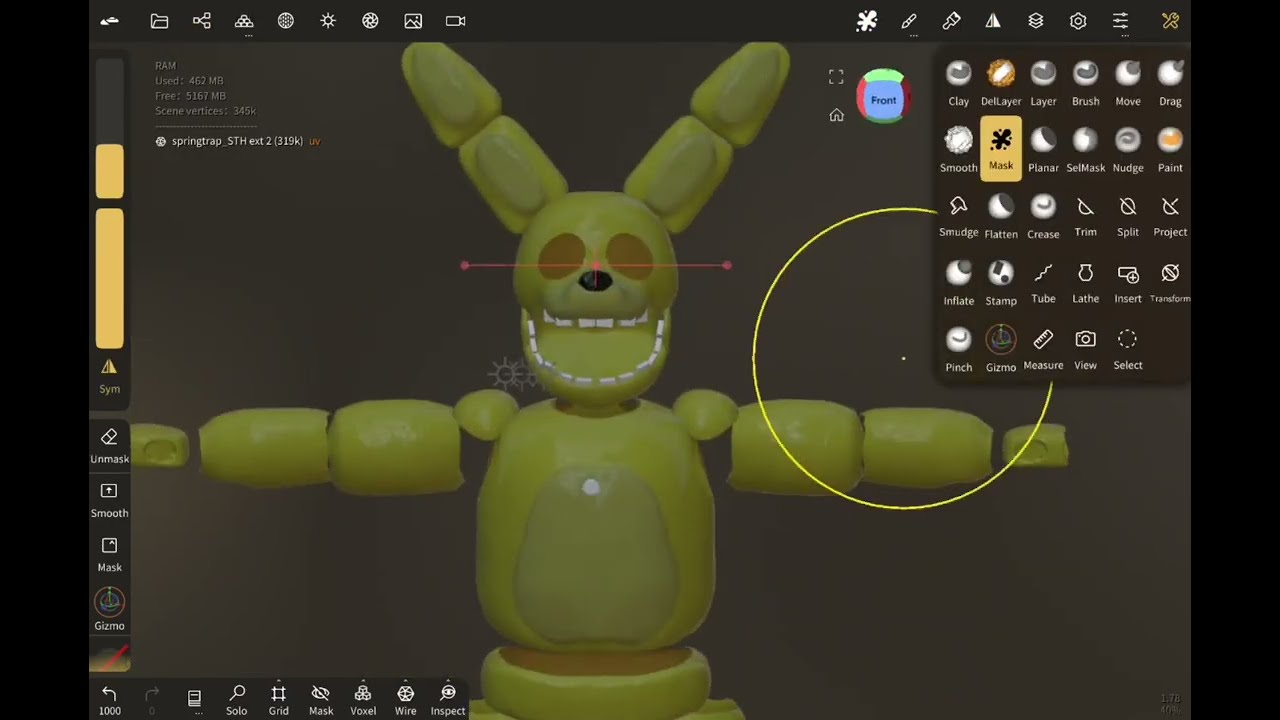Select the Move tool
This screenshot has width=1280, height=720.
point(1128,84)
